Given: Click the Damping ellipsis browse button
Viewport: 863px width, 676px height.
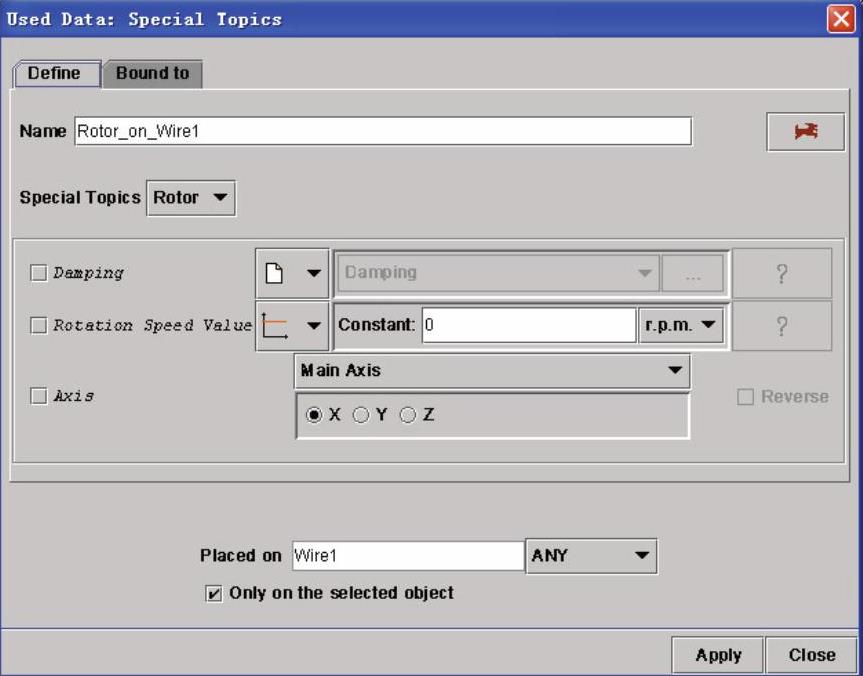Looking at the screenshot, I should (692, 273).
